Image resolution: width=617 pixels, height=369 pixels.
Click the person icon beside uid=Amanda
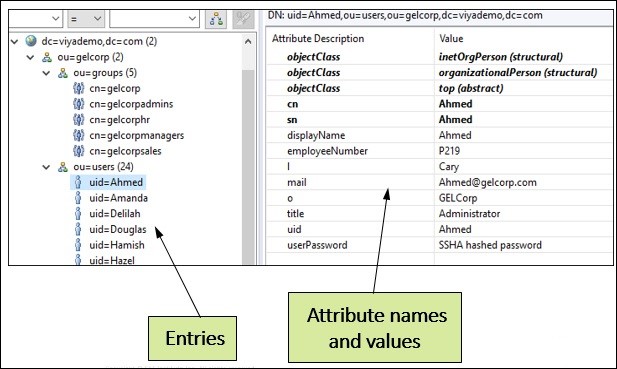pos(78,197)
